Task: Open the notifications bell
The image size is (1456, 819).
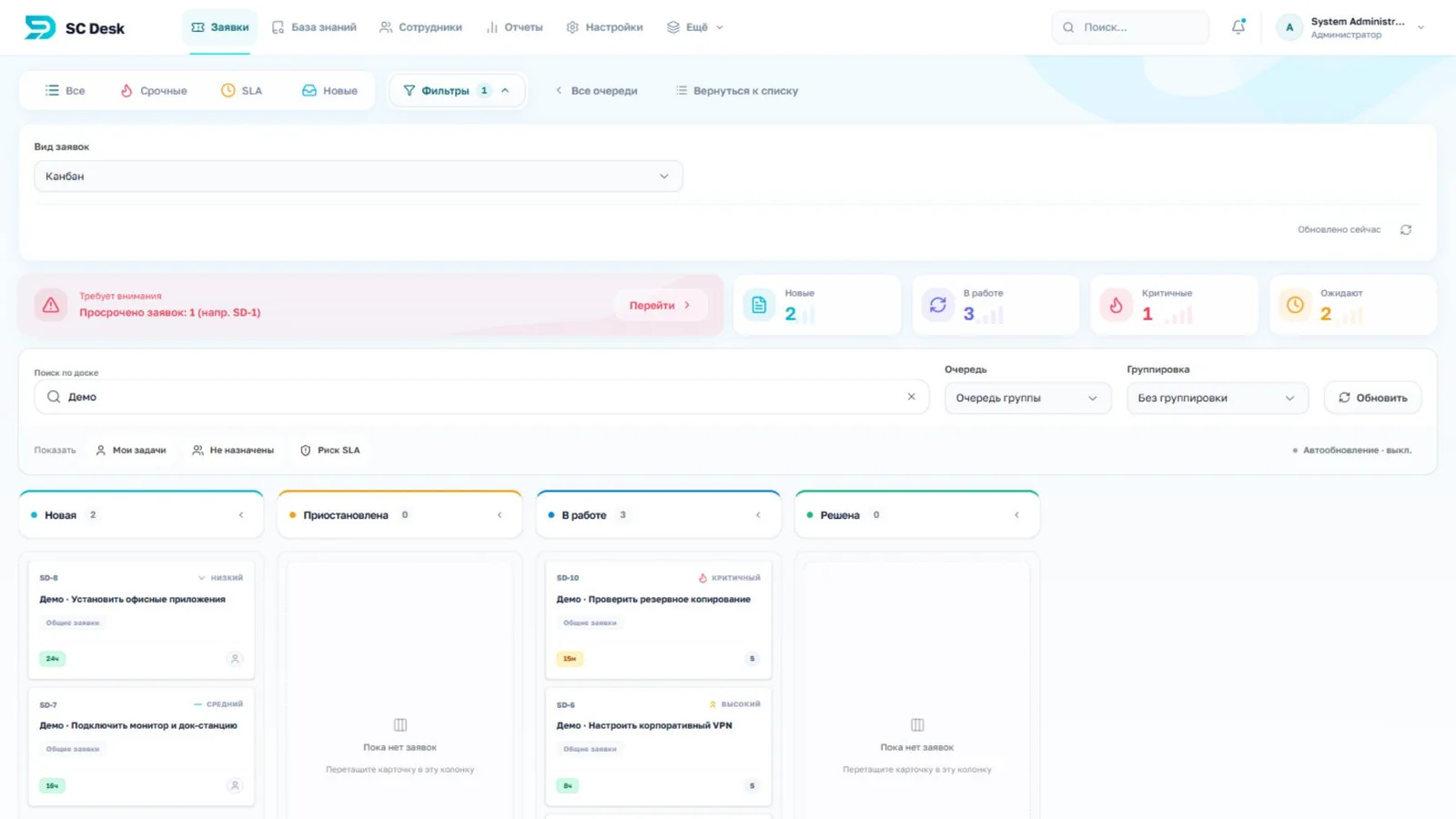Action: coord(1239,27)
